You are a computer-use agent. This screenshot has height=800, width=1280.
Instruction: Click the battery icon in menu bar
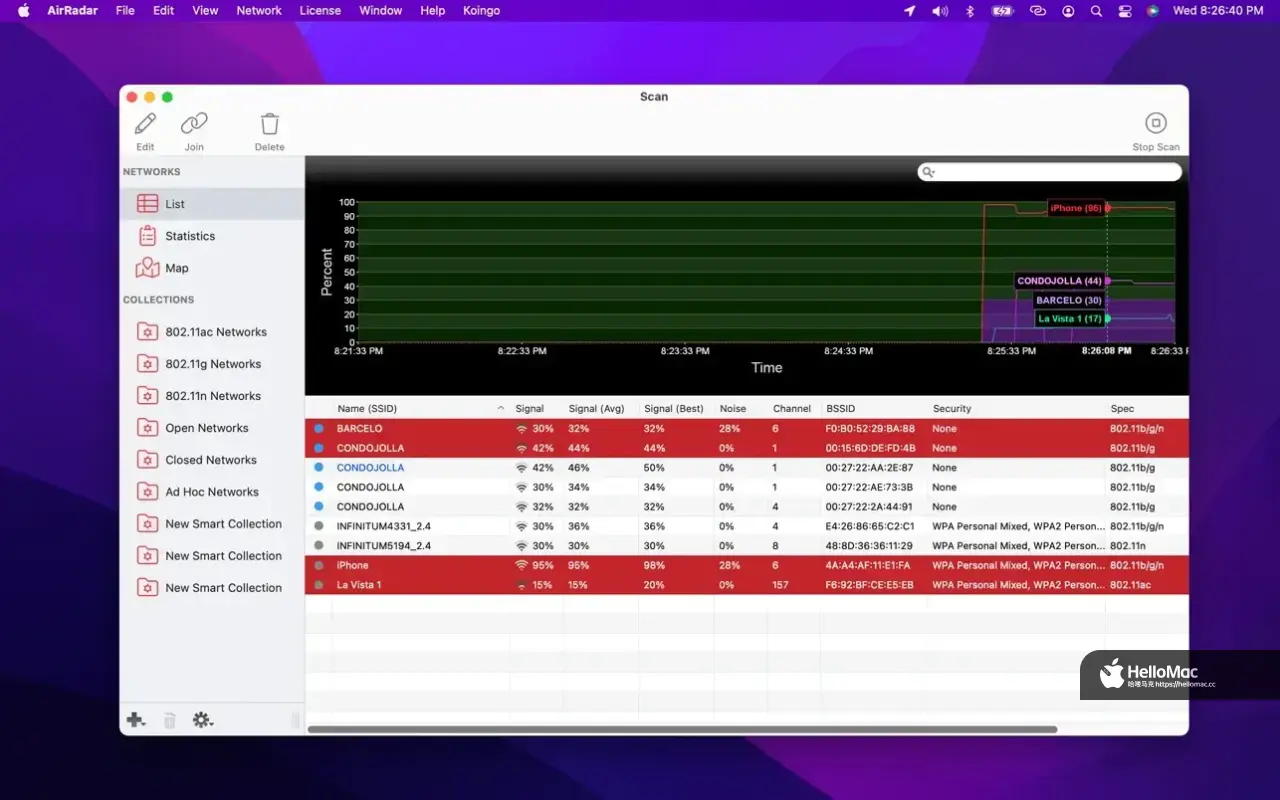point(1002,10)
